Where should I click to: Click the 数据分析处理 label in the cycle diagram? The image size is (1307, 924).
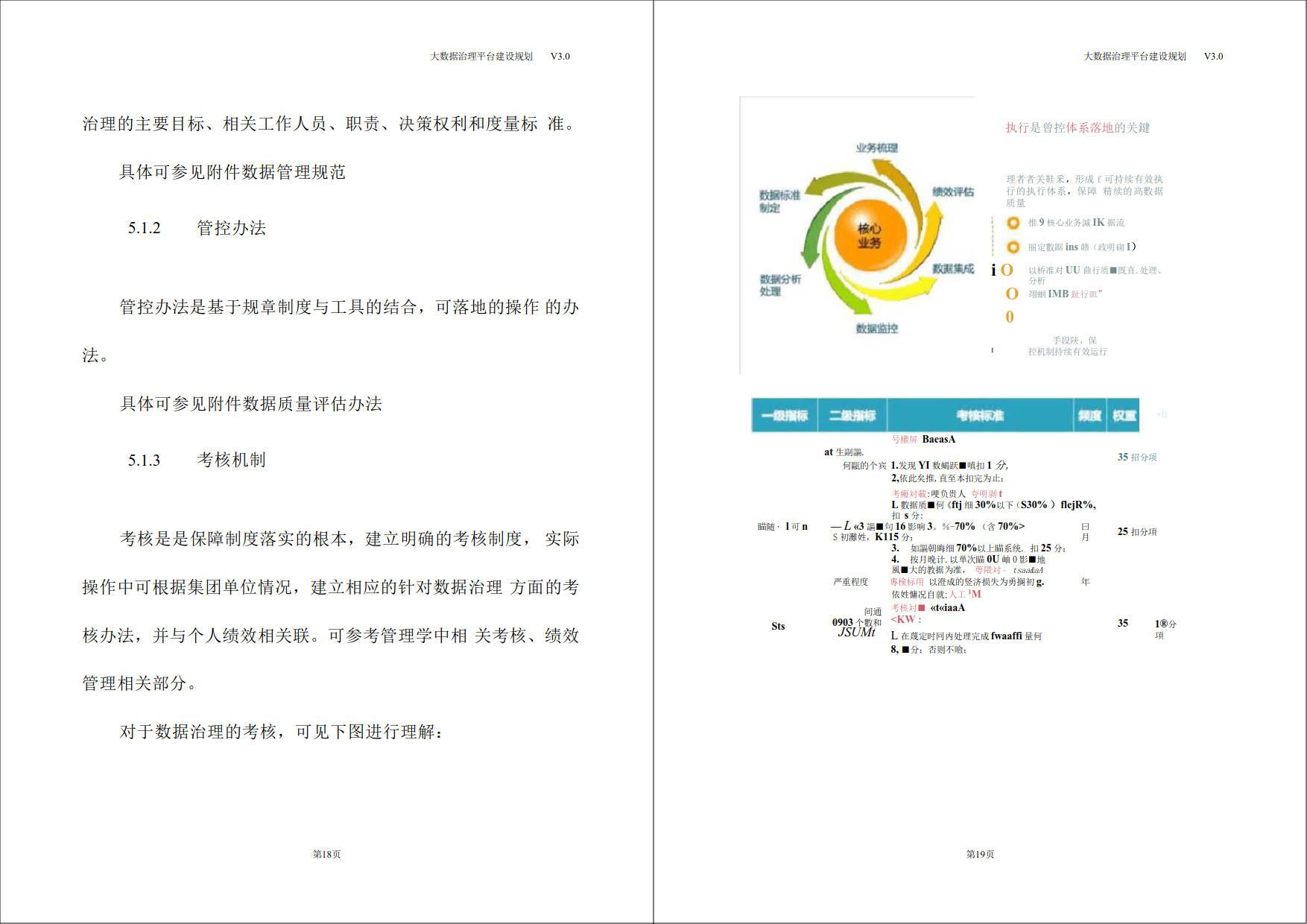coord(780,285)
